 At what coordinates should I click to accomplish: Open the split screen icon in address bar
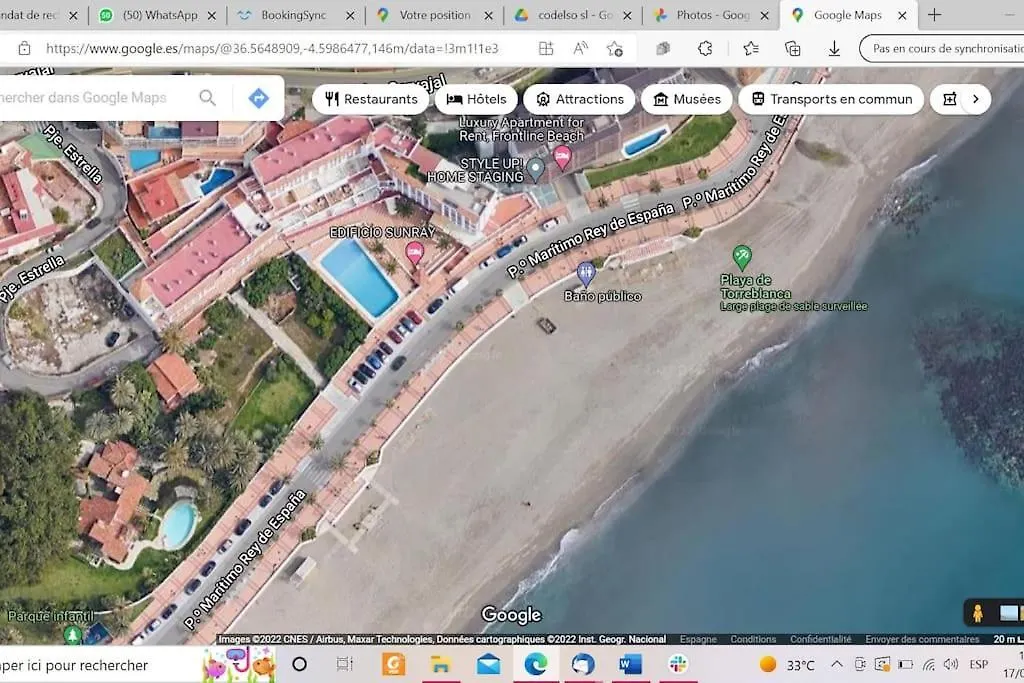tap(546, 48)
